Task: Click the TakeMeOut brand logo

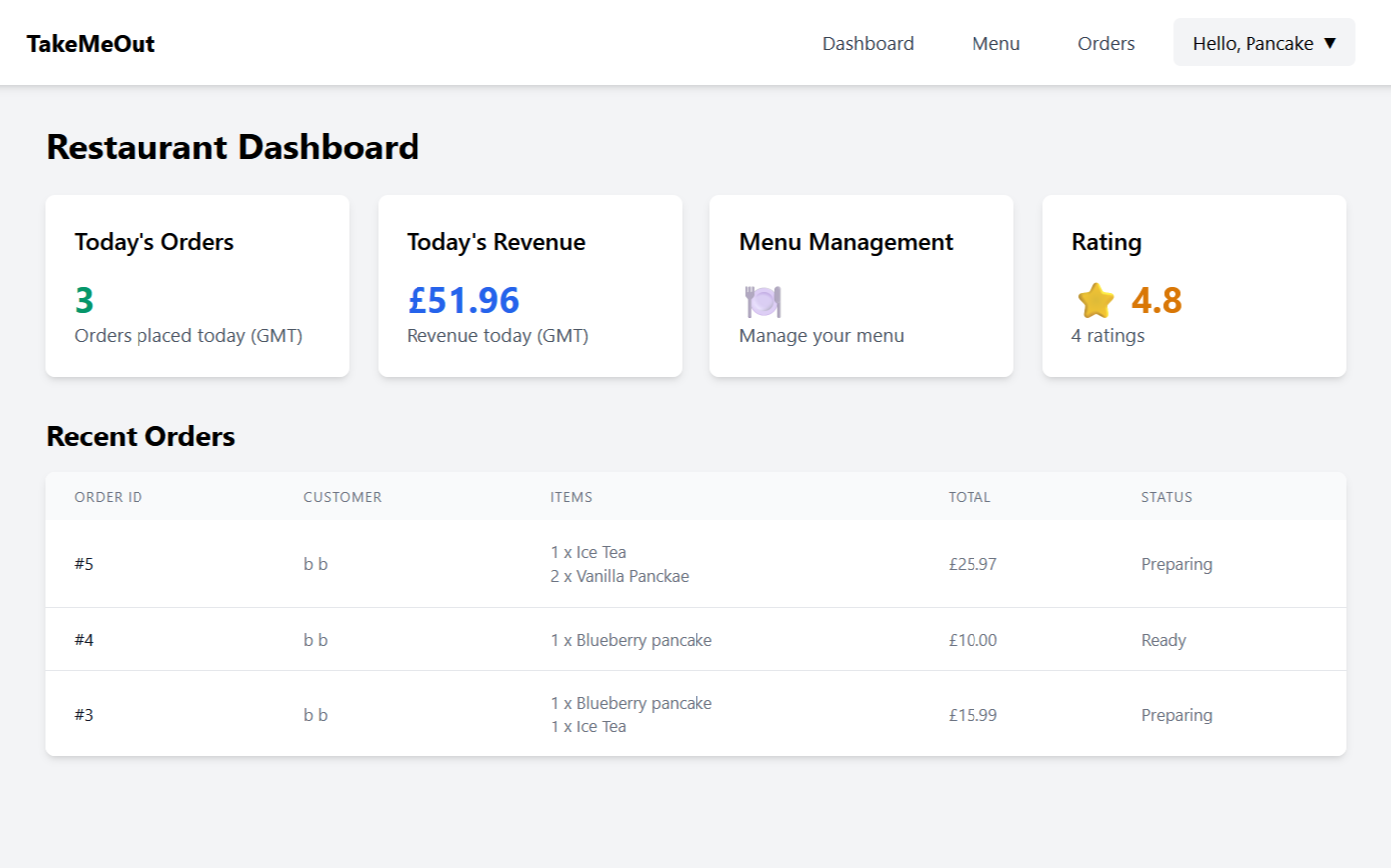Action: pos(91,44)
